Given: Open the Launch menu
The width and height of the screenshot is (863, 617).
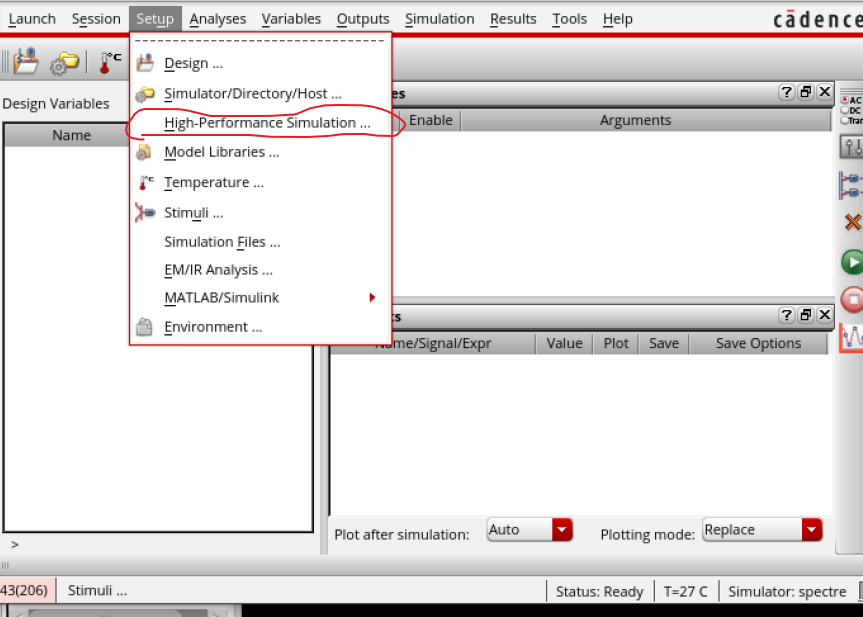Looking at the screenshot, I should (x=32, y=19).
